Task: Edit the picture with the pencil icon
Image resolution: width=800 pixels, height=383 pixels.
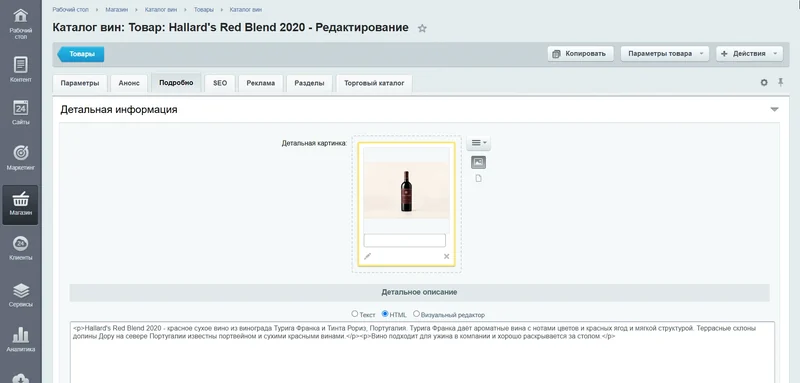Action: pyautogui.click(x=367, y=256)
